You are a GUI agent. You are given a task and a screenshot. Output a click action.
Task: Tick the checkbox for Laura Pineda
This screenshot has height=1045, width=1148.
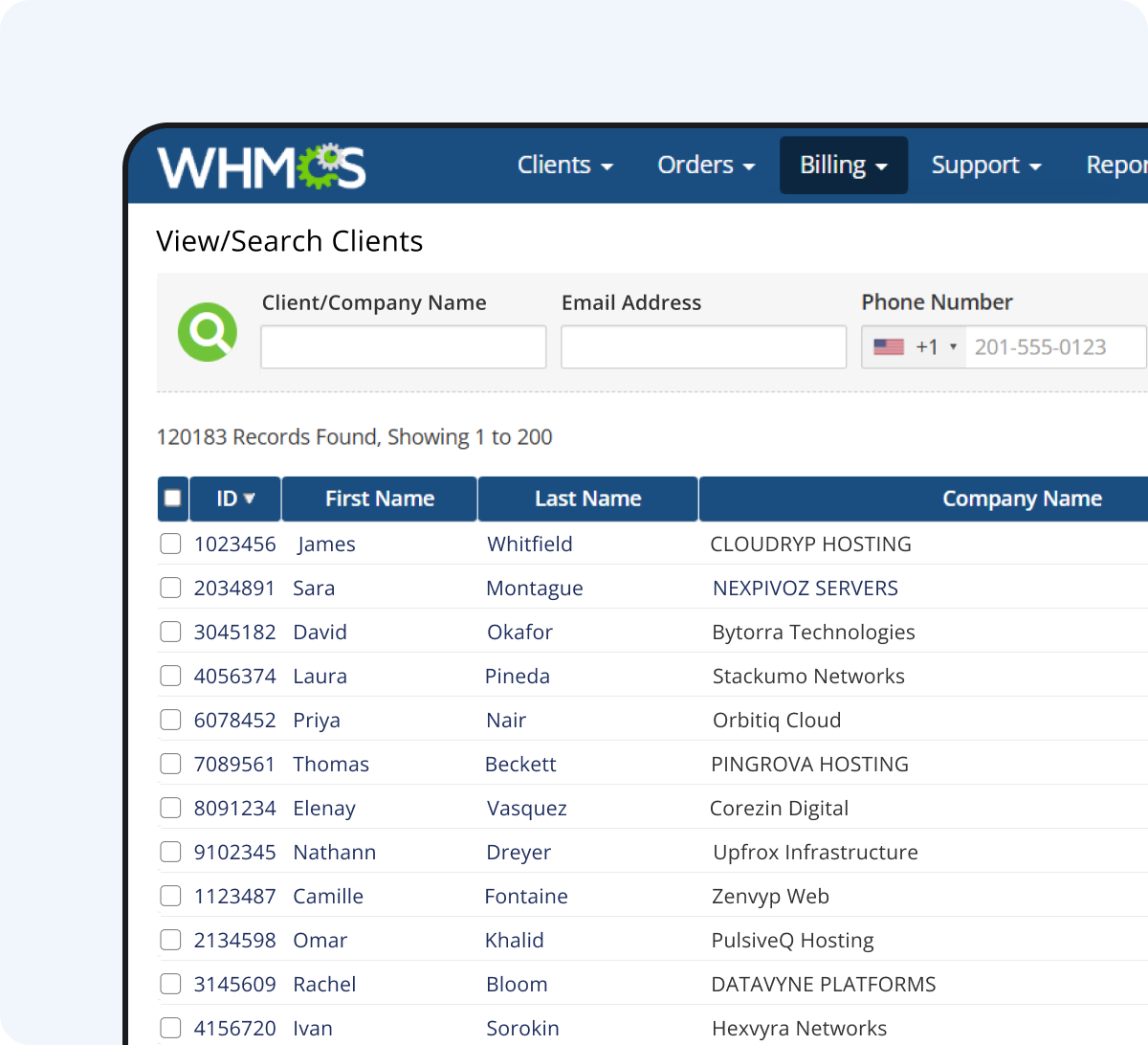click(170, 676)
